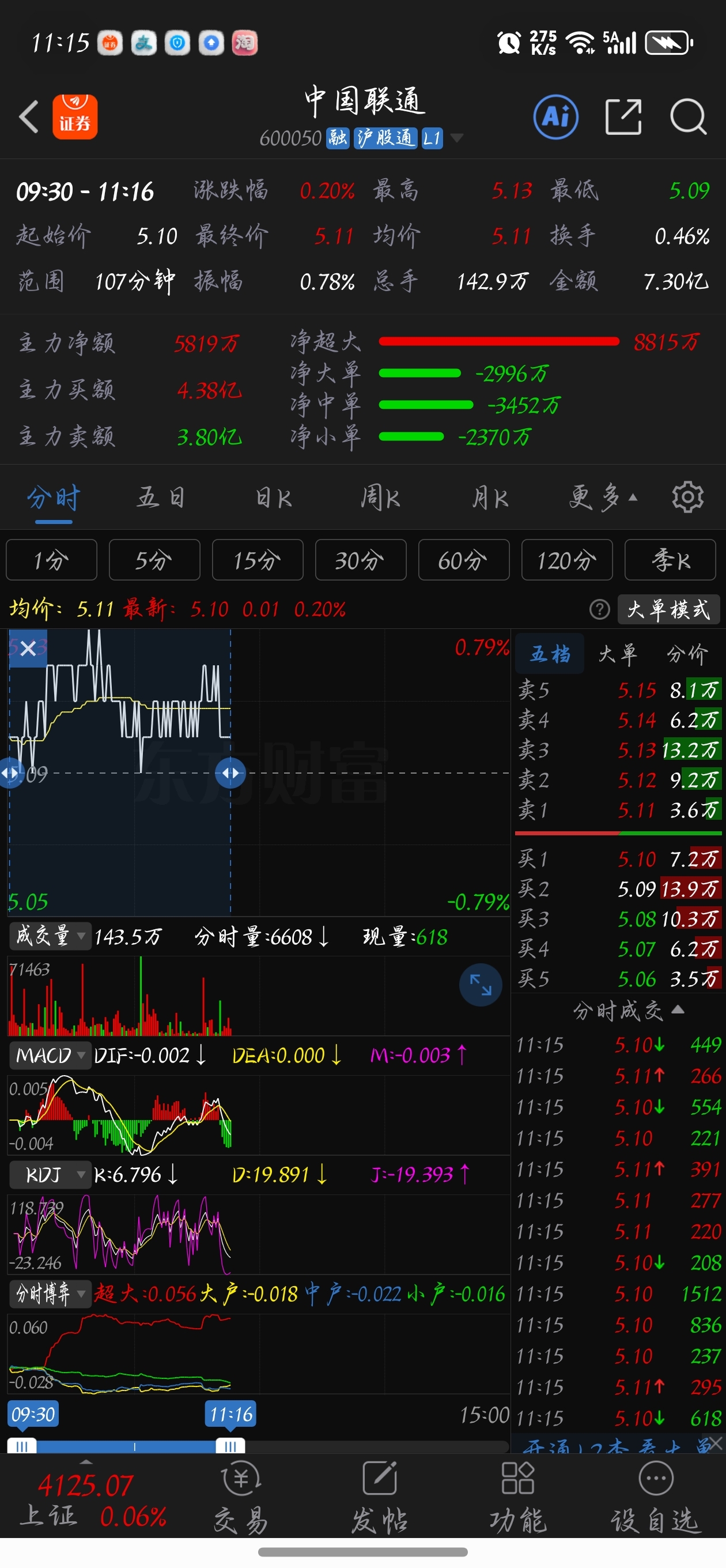
Task: Select the 分价 tab
Action: tap(687, 654)
